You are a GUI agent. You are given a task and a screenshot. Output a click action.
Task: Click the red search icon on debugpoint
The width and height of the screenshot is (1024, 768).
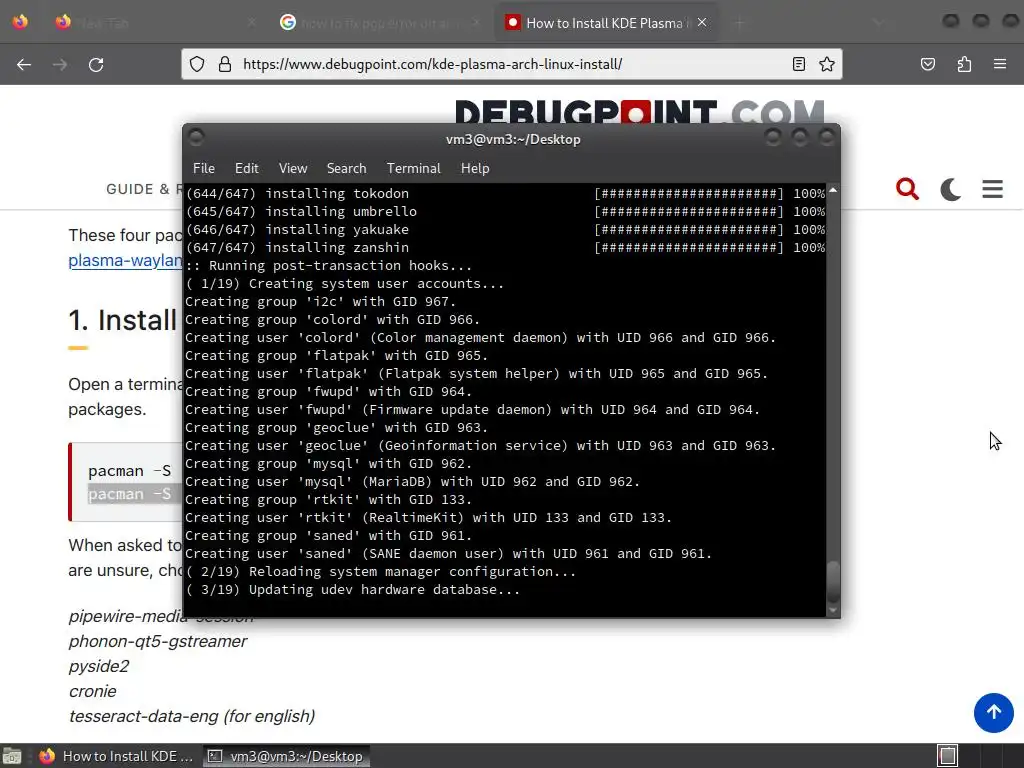click(907, 189)
